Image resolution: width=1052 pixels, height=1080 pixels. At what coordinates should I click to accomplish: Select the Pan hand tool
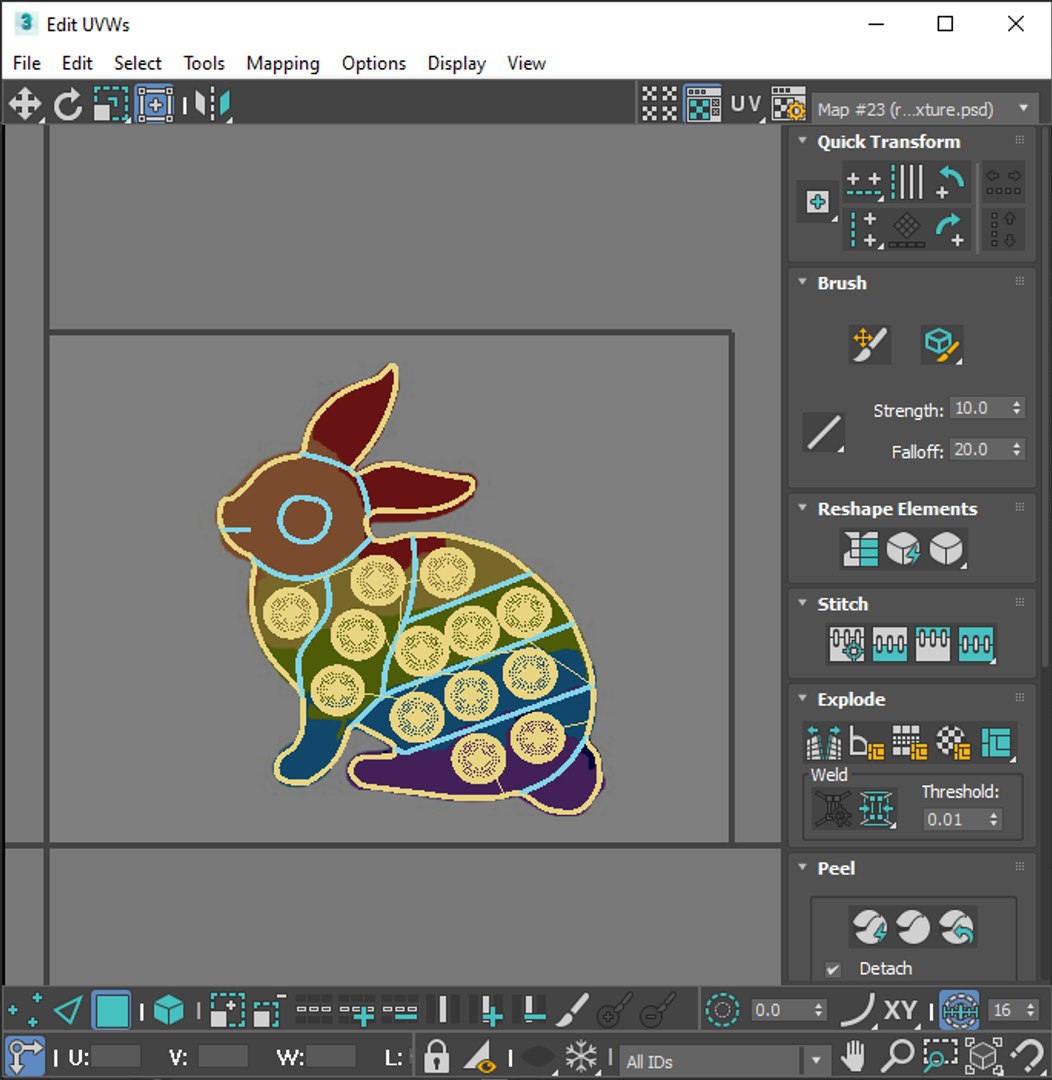[x=853, y=1055]
